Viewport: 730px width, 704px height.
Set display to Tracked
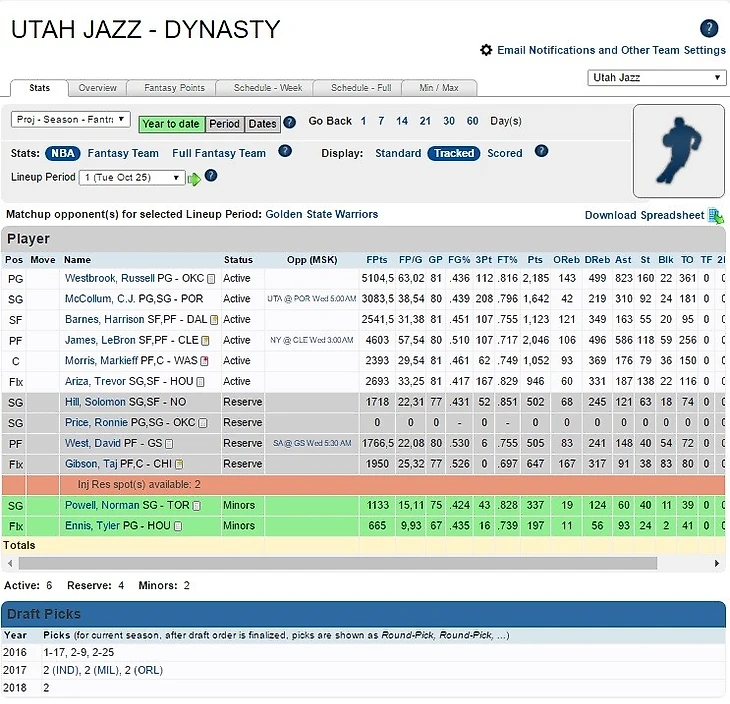pyautogui.click(x=454, y=153)
